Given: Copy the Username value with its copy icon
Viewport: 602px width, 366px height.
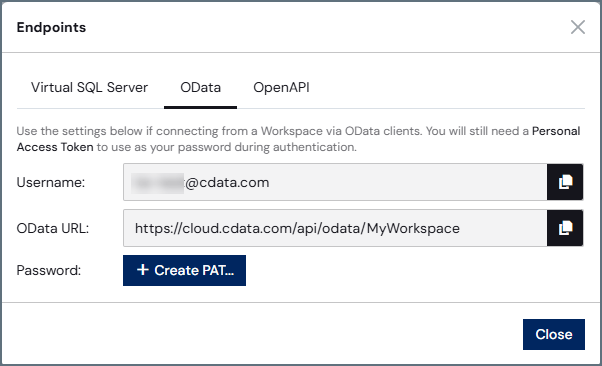Looking at the screenshot, I should click(565, 182).
